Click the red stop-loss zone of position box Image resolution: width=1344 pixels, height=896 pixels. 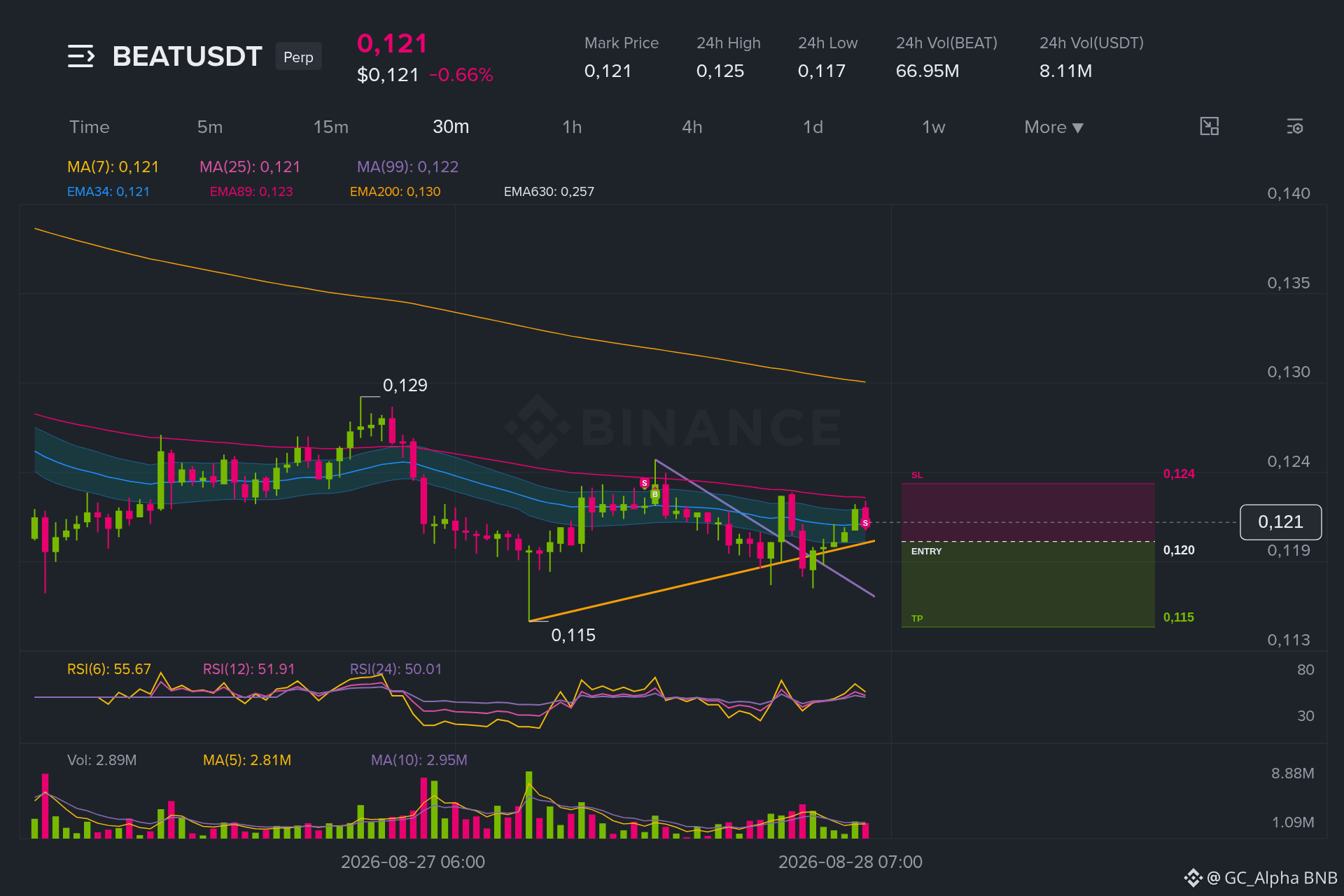click(x=1028, y=512)
